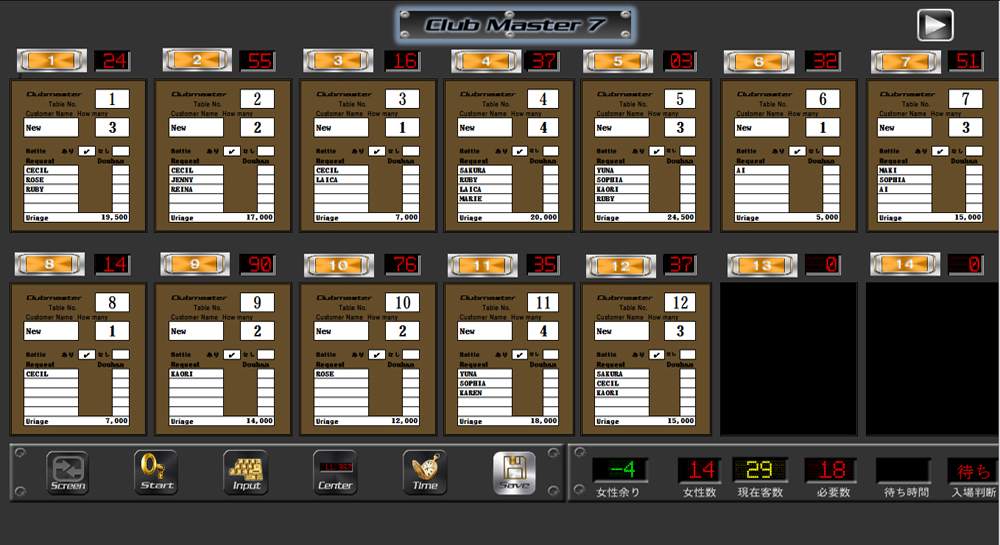Toggle Bottle あり checkbox on table 7 card
Viewport: 1000px width, 545px height.
click(x=939, y=151)
